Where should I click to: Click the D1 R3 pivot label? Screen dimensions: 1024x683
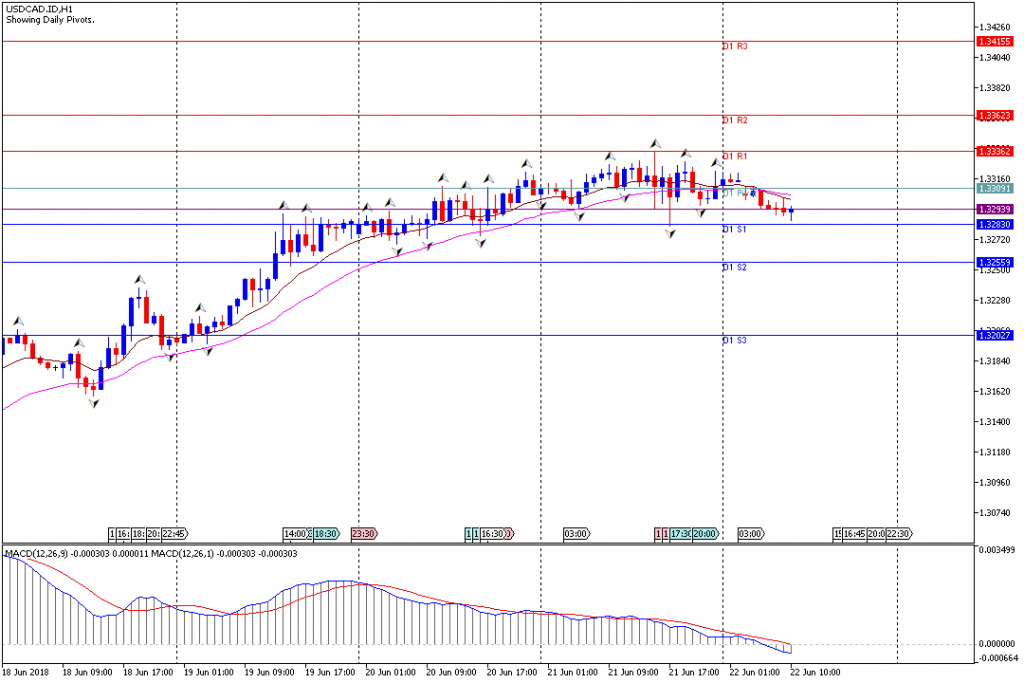coord(735,46)
